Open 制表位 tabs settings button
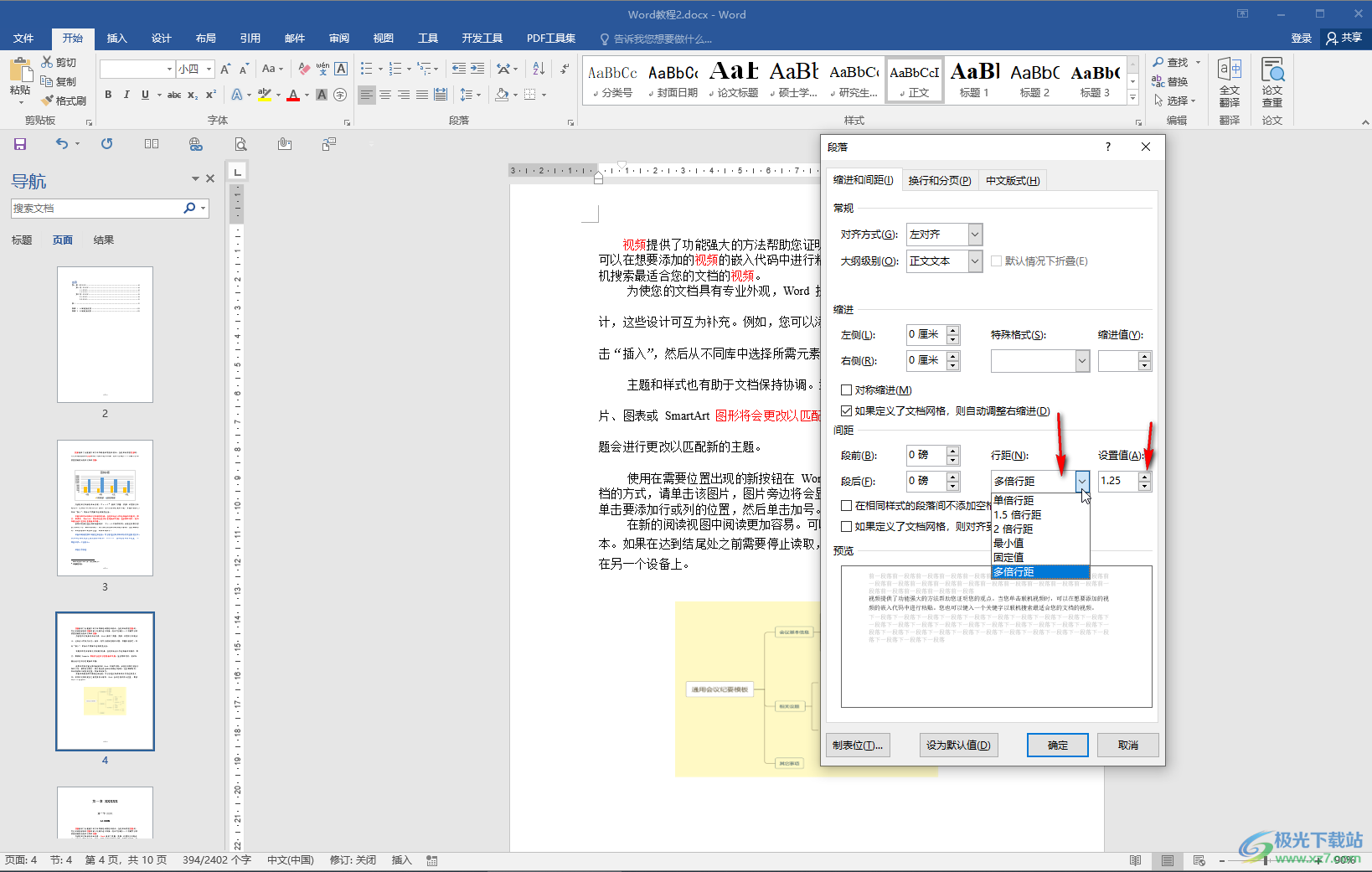This screenshot has height=872, width=1372. 858,745
